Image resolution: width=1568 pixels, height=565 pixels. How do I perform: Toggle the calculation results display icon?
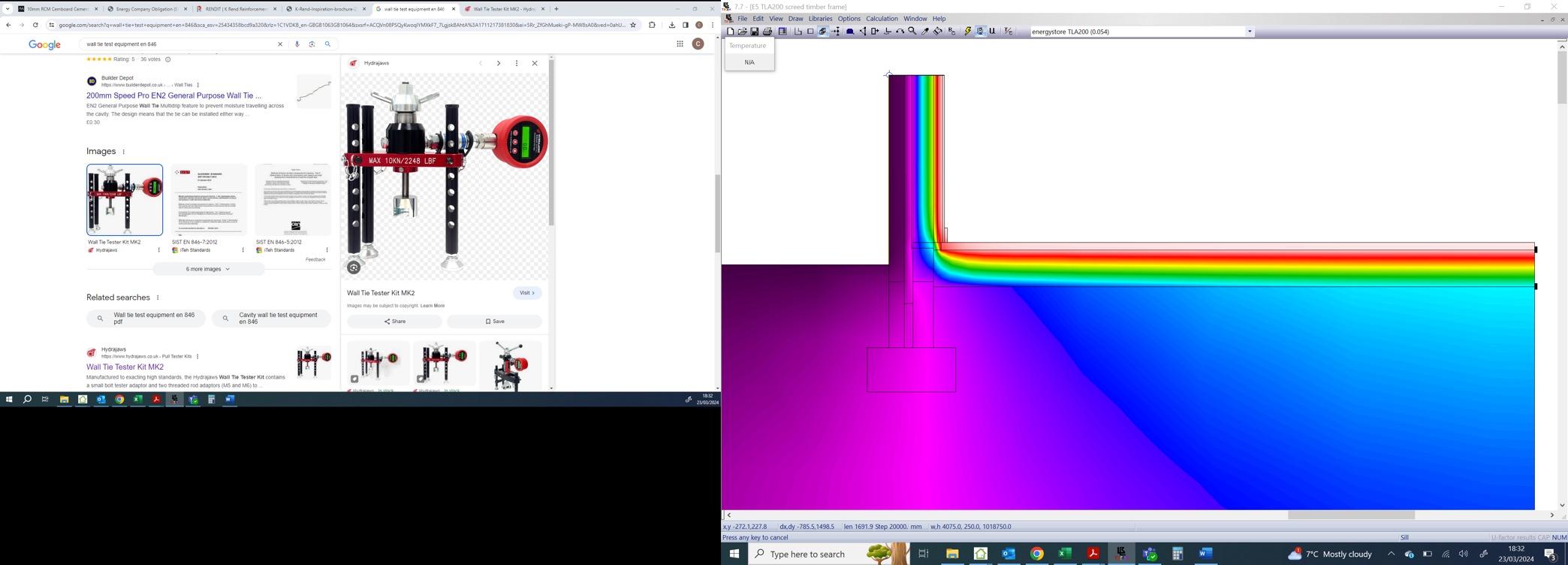(x=981, y=32)
